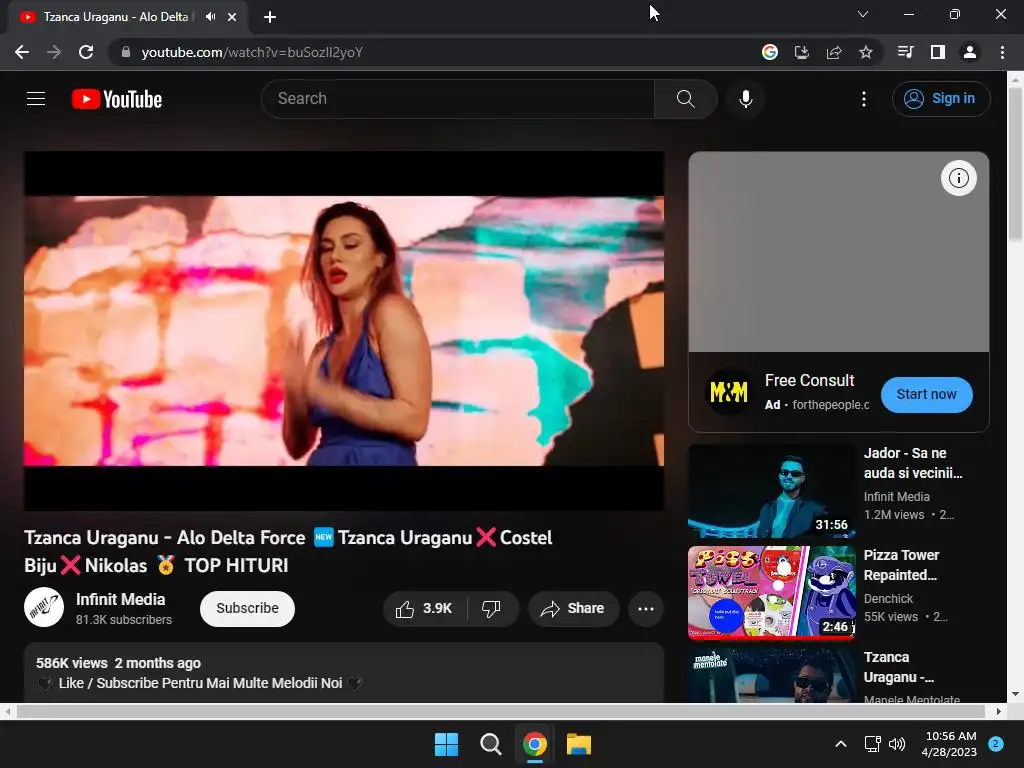This screenshot has height=768, width=1024.
Task: Click the Sign in button
Action: coord(940,99)
